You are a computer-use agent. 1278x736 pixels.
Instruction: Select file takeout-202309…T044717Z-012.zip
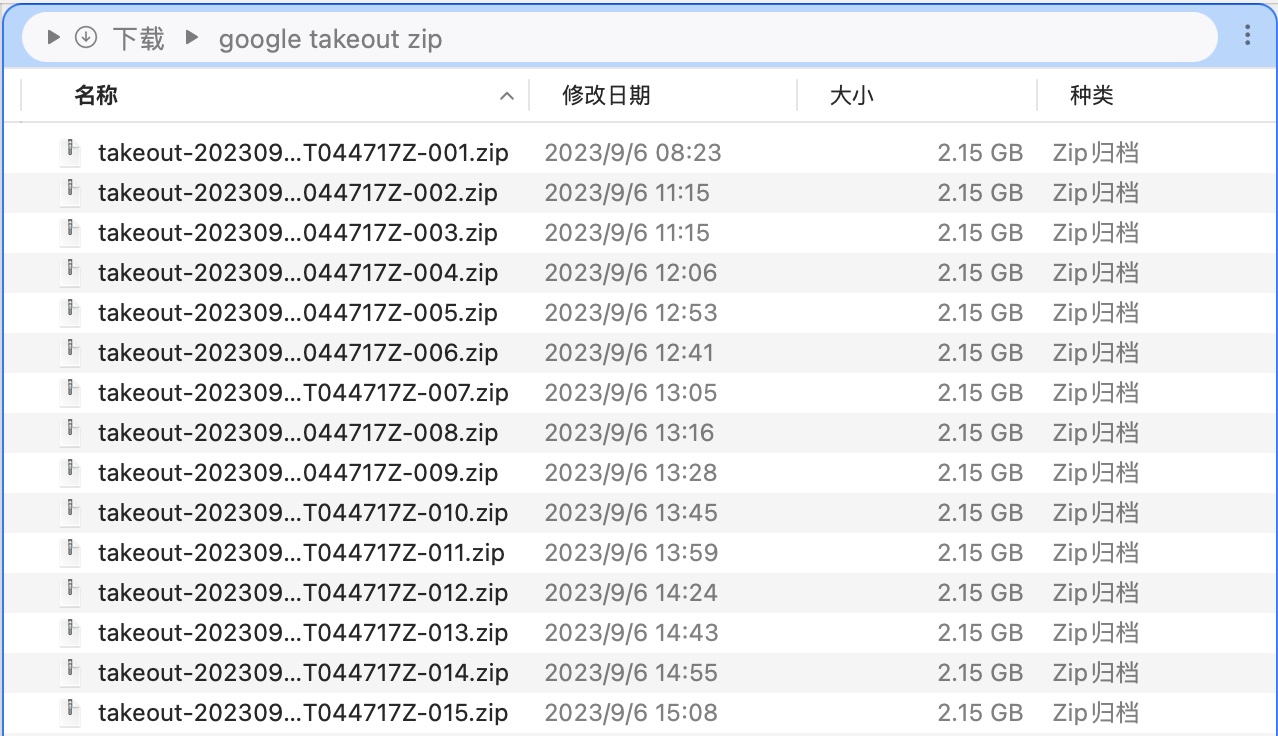pos(303,593)
